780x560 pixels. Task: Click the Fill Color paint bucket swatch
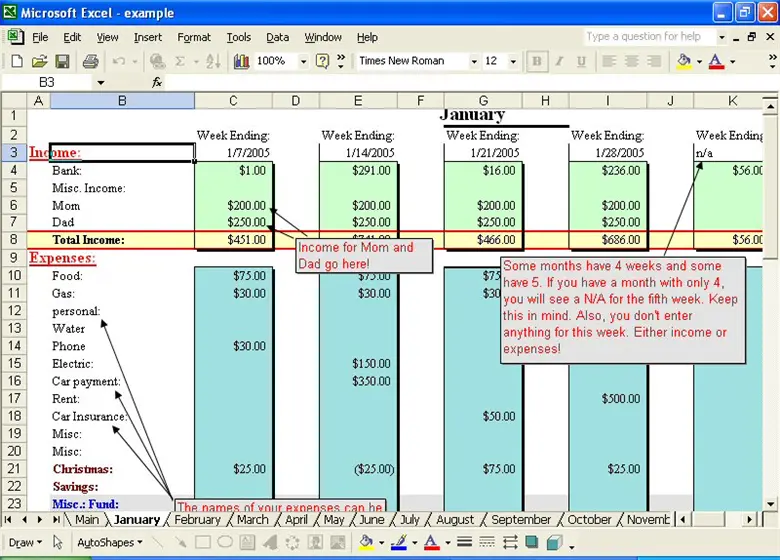tap(684, 61)
